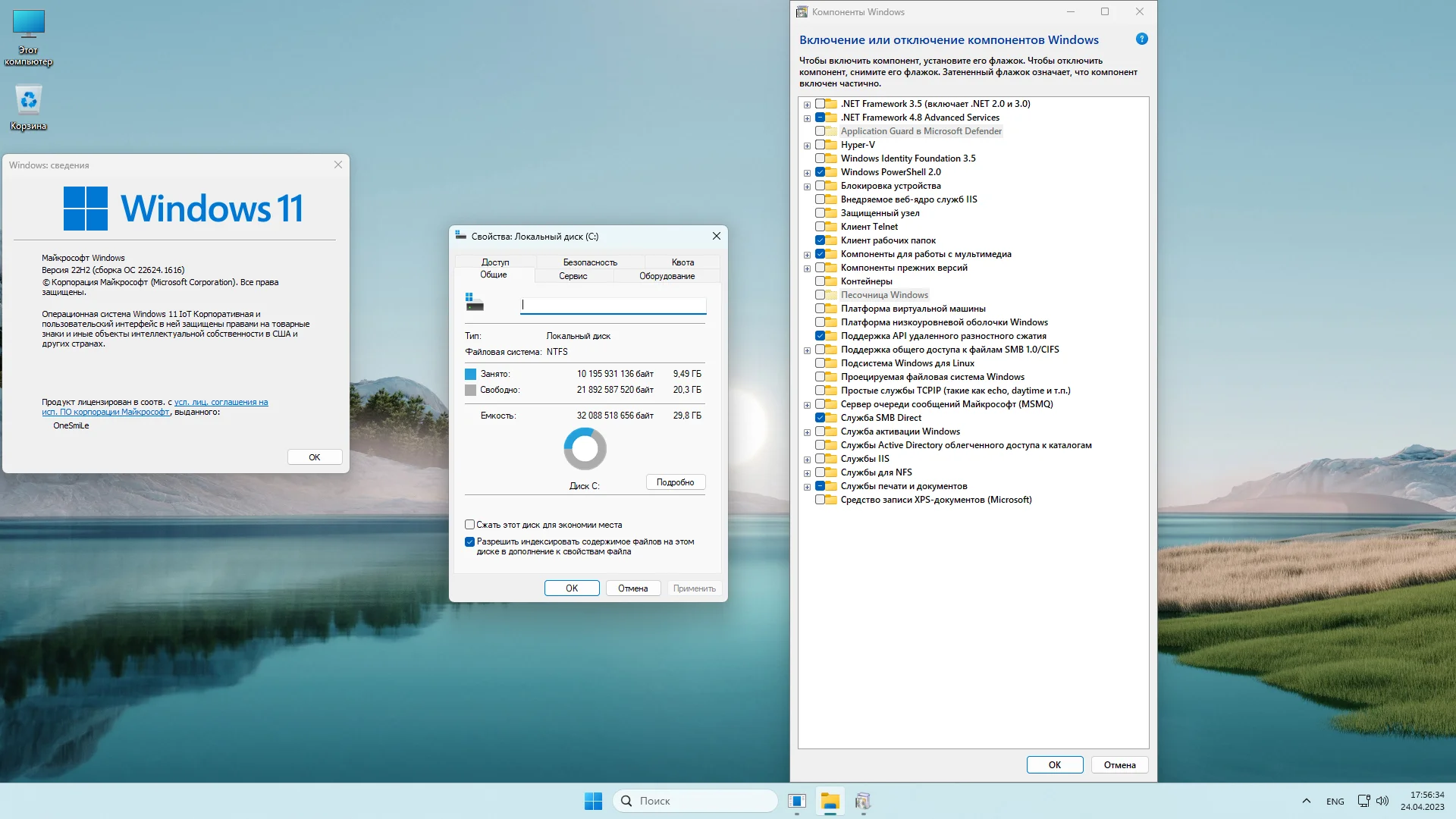Open the license terms link
Viewport: 1456px width, 819px height.
[221, 403]
